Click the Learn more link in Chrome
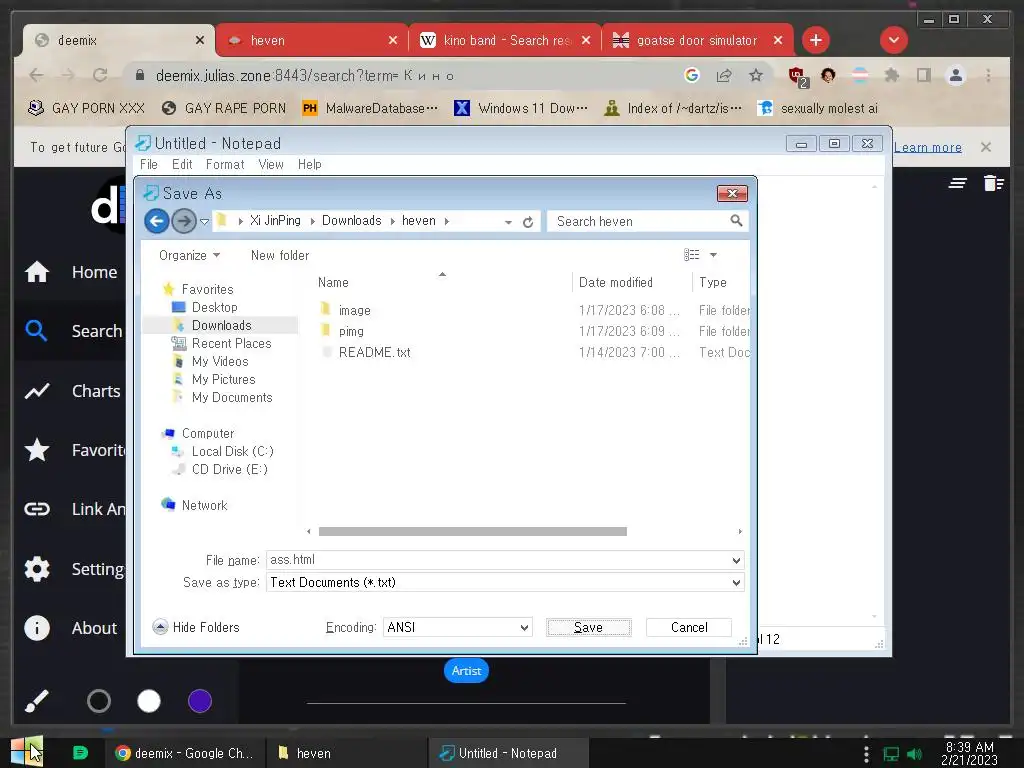Screen dimensions: 1024x768 (927, 148)
